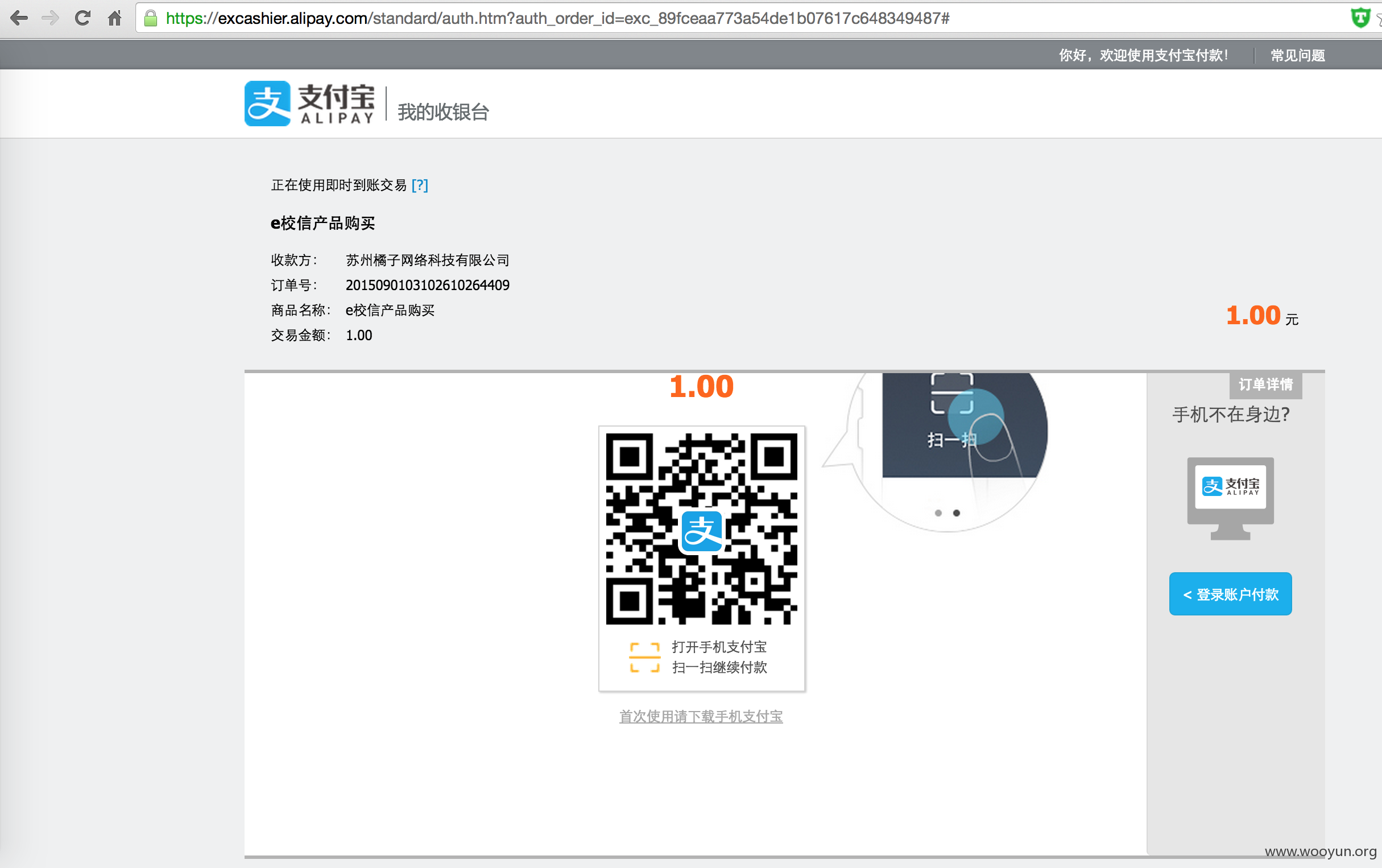
Task: Click the green shield extension icon
Action: (x=1360, y=18)
